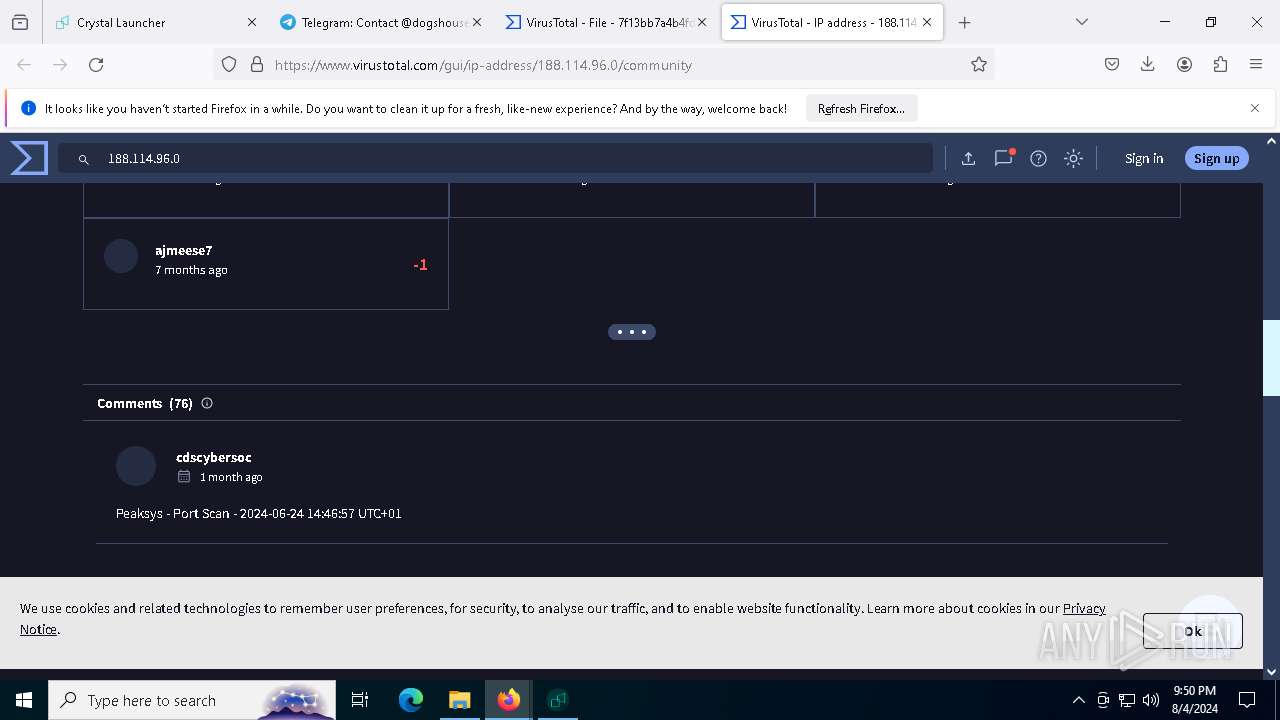Screen dimensions: 1280x720
Task: Dismiss the Firefox refresh notification bar
Action: pyautogui.click(x=1255, y=108)
